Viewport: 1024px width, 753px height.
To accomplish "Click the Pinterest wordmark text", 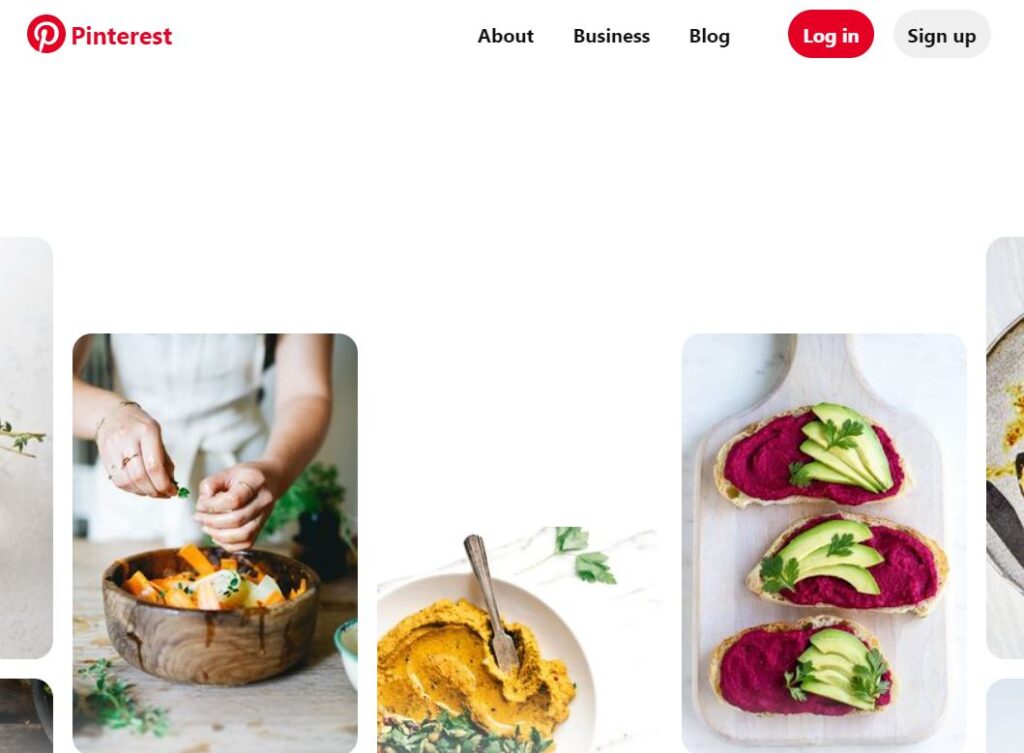I will click(121, 36).
